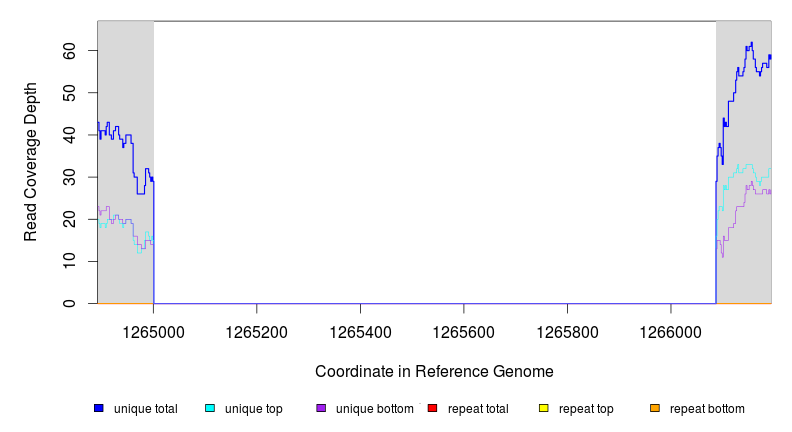
Task: Click the orange repeat bottom legend swatch
Action: [x=655, y=409]
